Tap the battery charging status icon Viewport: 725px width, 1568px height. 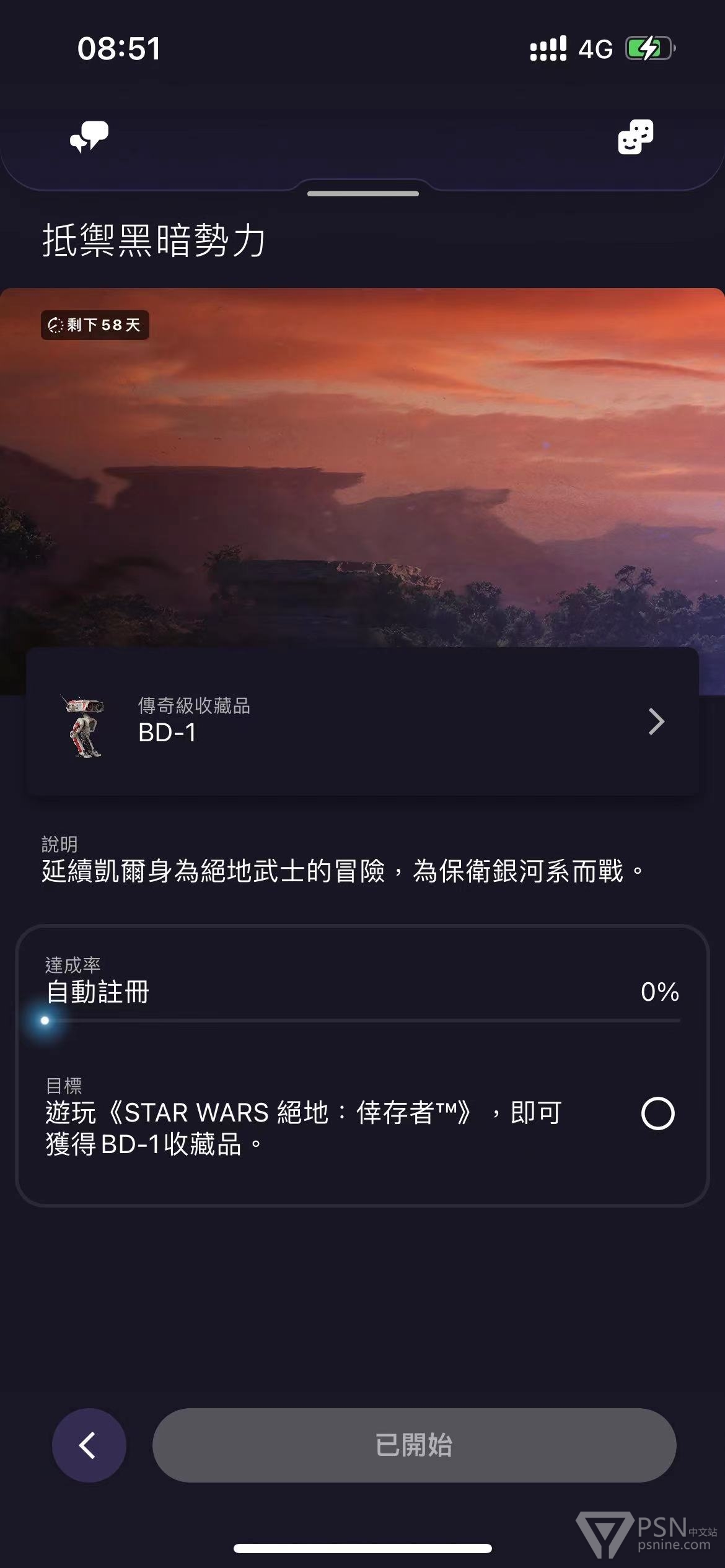click(650, 48)
